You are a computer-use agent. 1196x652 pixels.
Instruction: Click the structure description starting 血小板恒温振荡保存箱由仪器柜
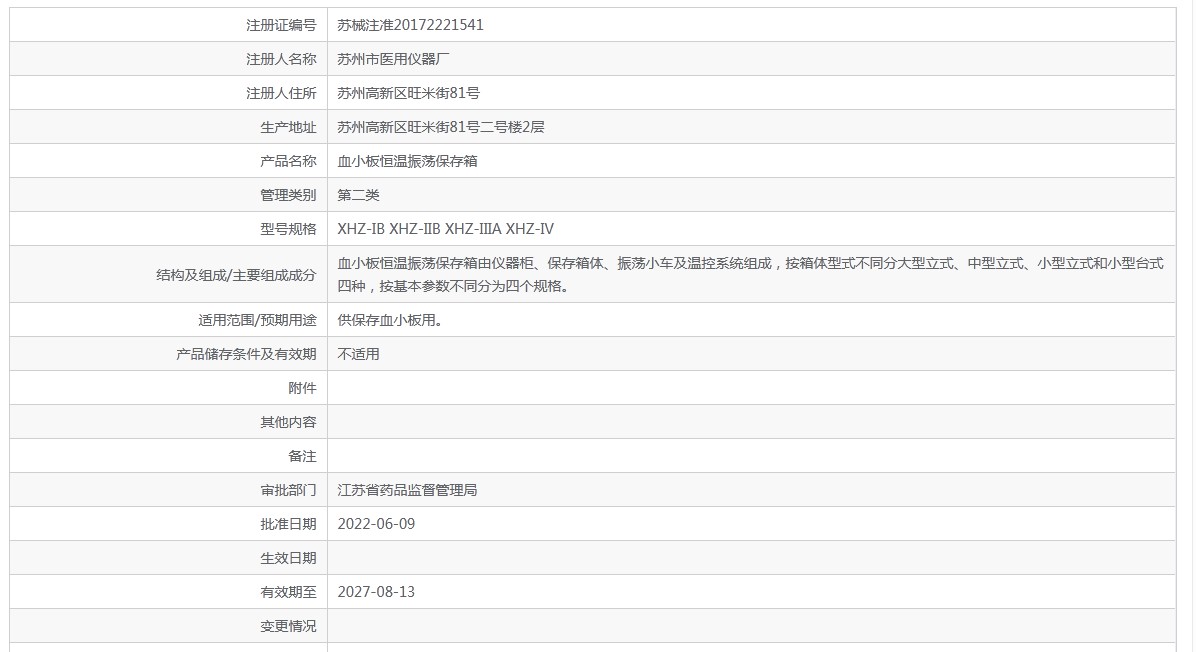click(x=751, y=275)
